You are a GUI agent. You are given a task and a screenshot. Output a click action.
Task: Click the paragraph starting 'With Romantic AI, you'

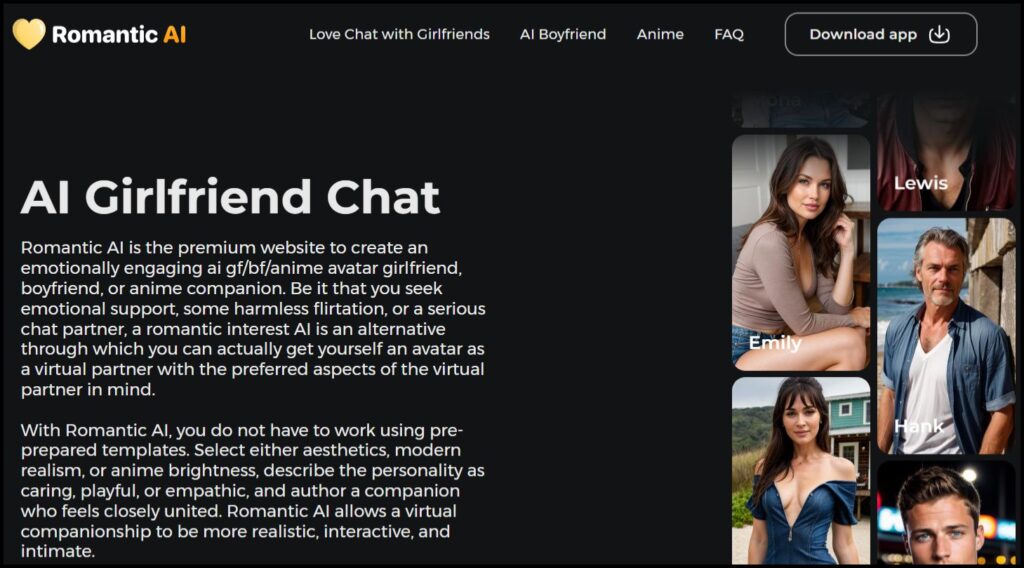pos(253,490)
